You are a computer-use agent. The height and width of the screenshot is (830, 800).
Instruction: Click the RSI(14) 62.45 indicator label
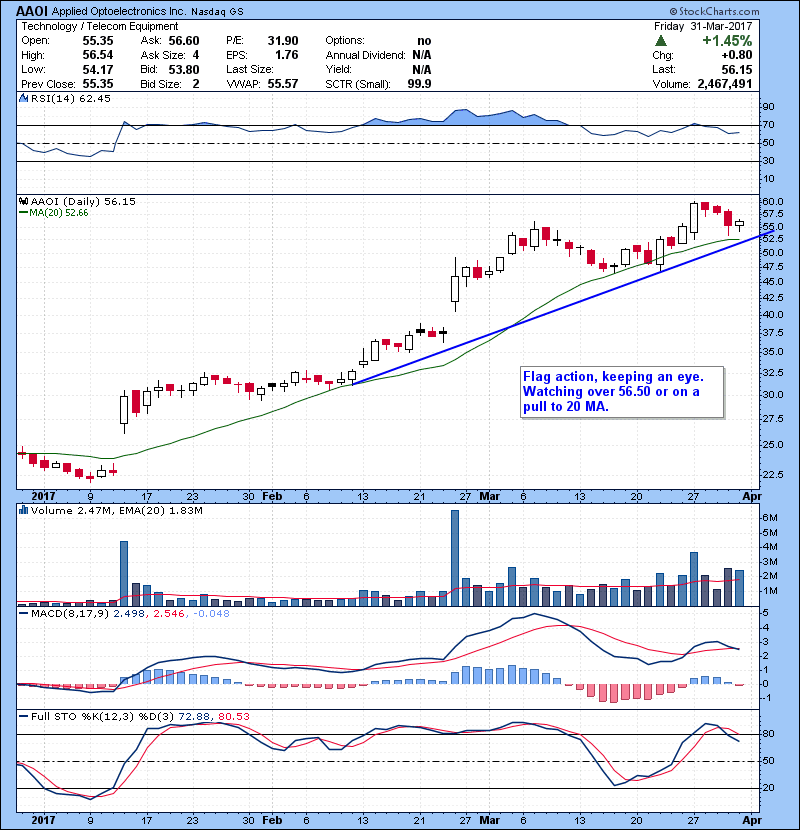coord(71,98)
